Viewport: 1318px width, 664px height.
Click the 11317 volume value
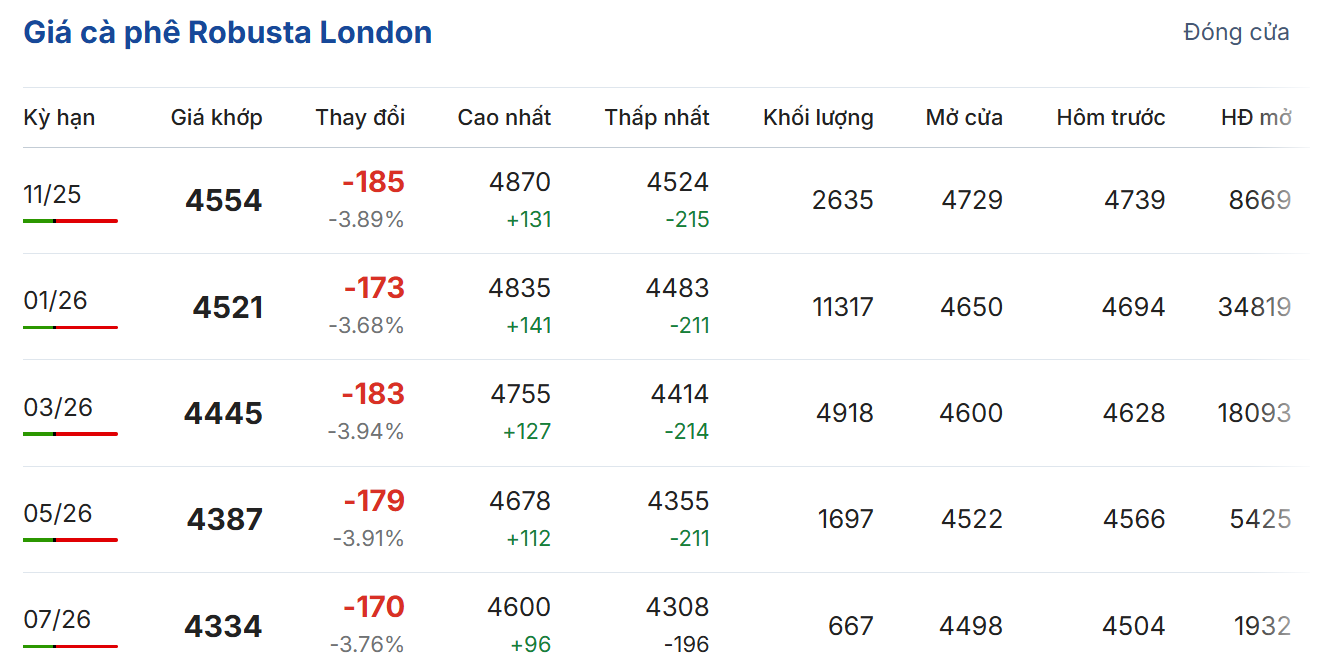tap(842, 307)
